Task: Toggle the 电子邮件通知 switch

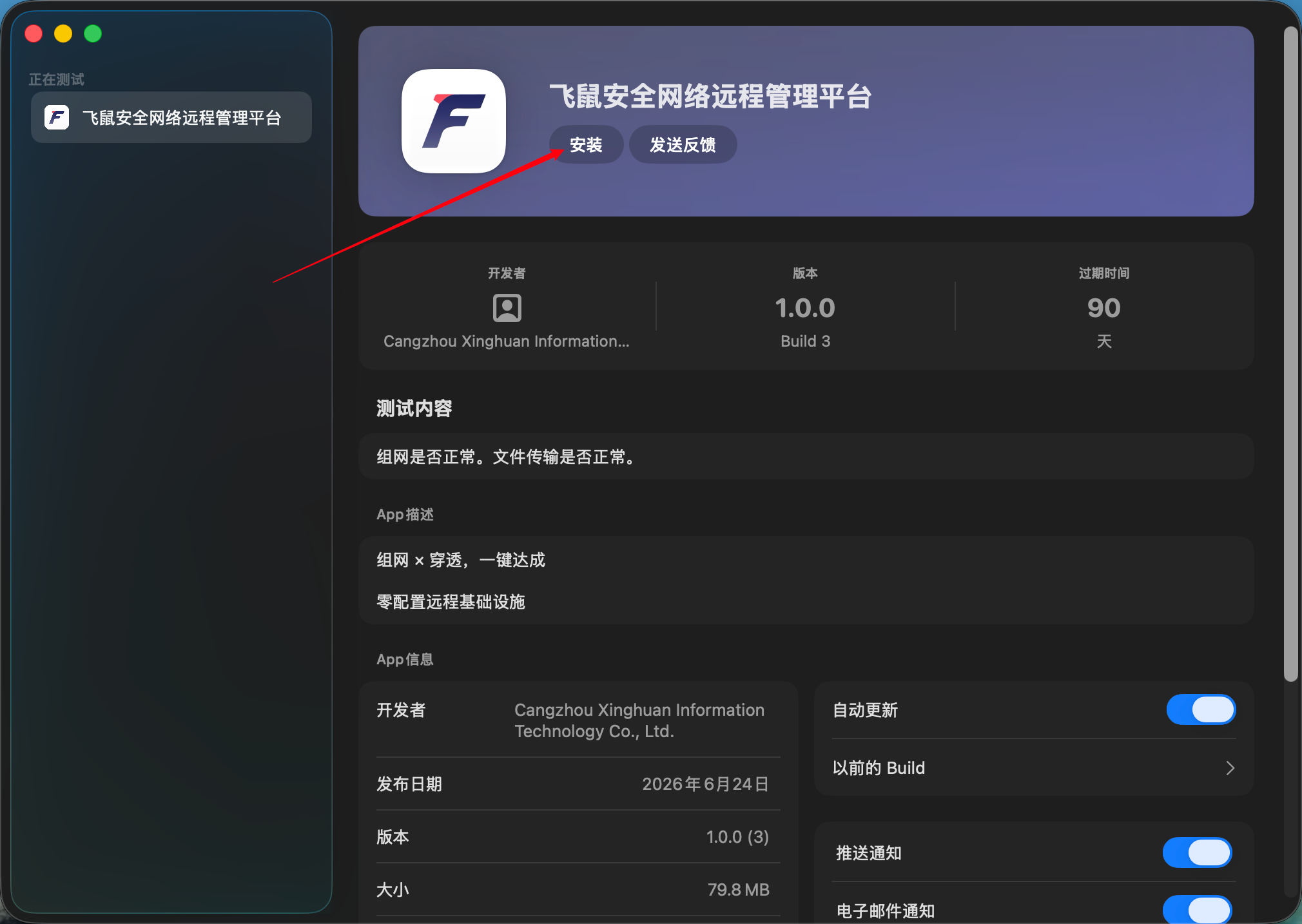Action: tap(1197, 910)
